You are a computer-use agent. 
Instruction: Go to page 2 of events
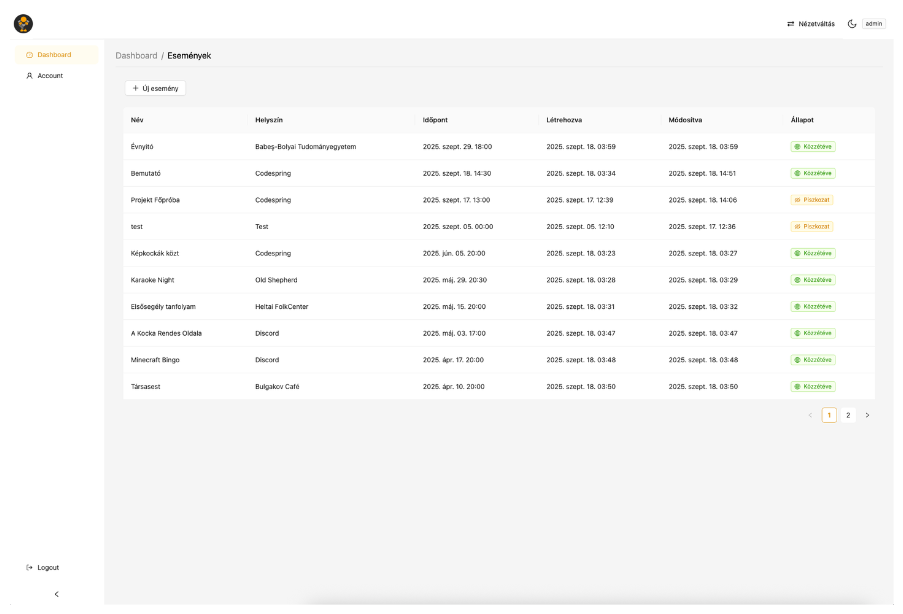coord(848,415)
